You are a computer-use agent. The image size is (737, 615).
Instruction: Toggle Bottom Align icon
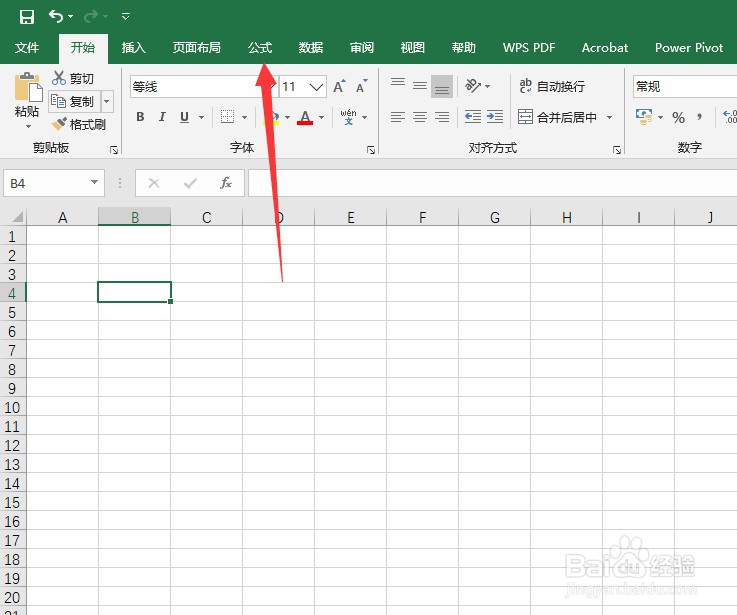pyautogui.click(x=442, y=86)
